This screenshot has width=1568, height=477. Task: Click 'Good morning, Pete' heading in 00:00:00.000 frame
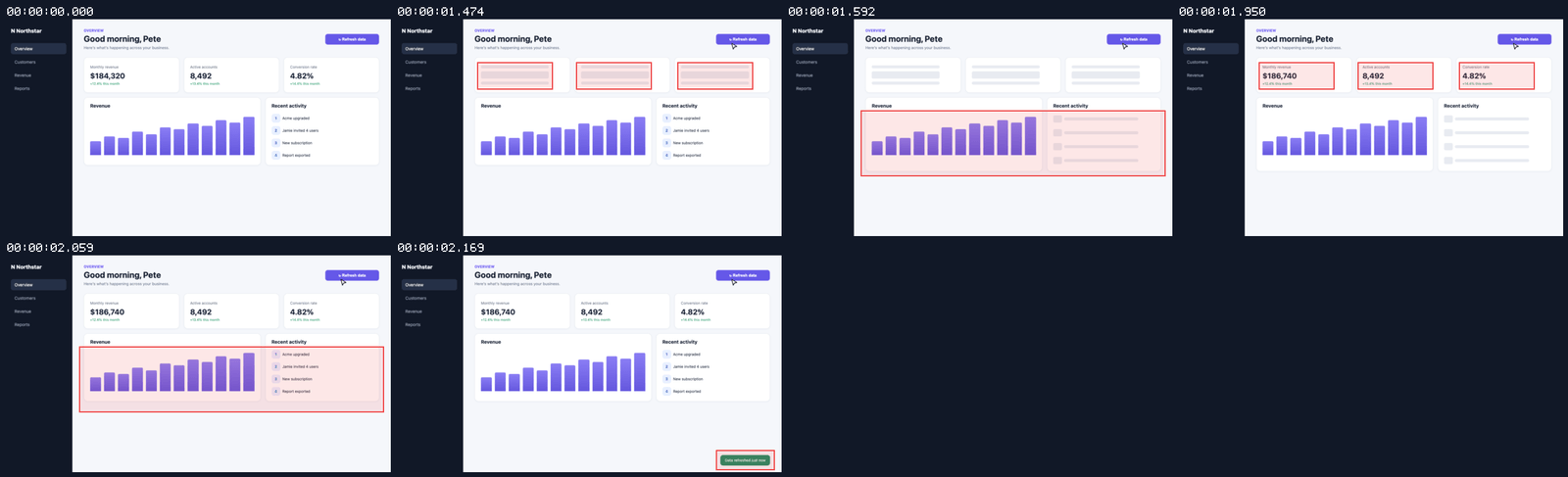122,39
